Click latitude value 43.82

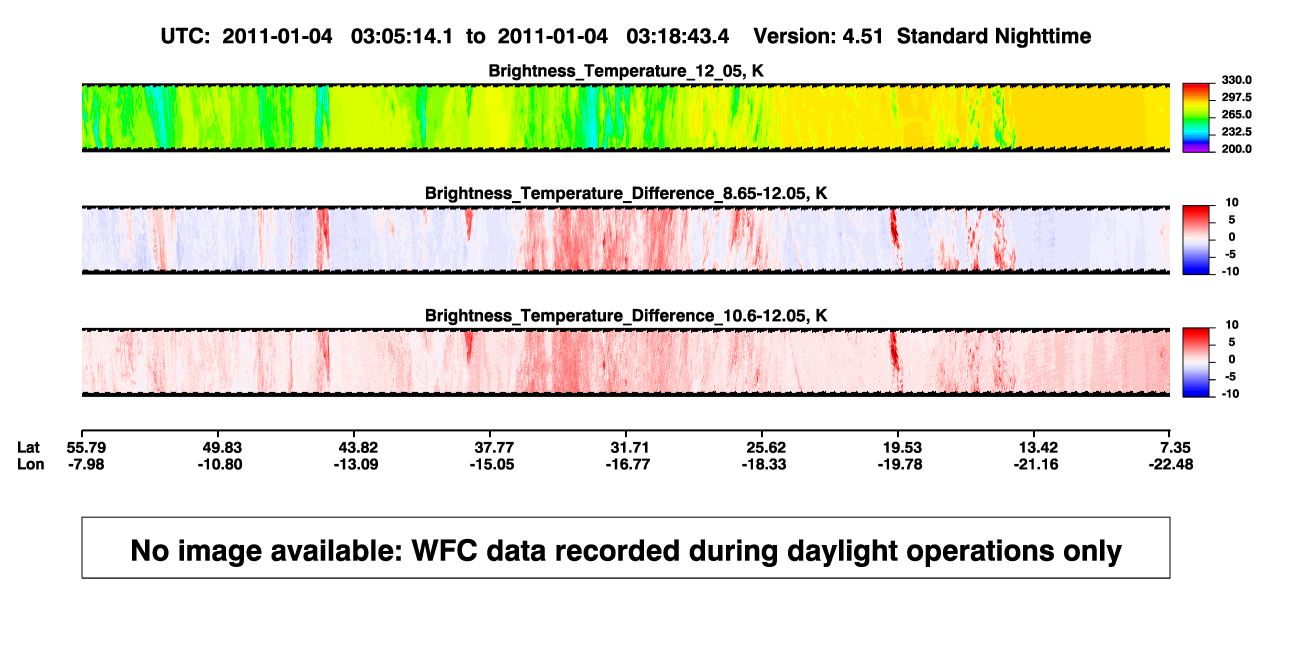point(358,447)
